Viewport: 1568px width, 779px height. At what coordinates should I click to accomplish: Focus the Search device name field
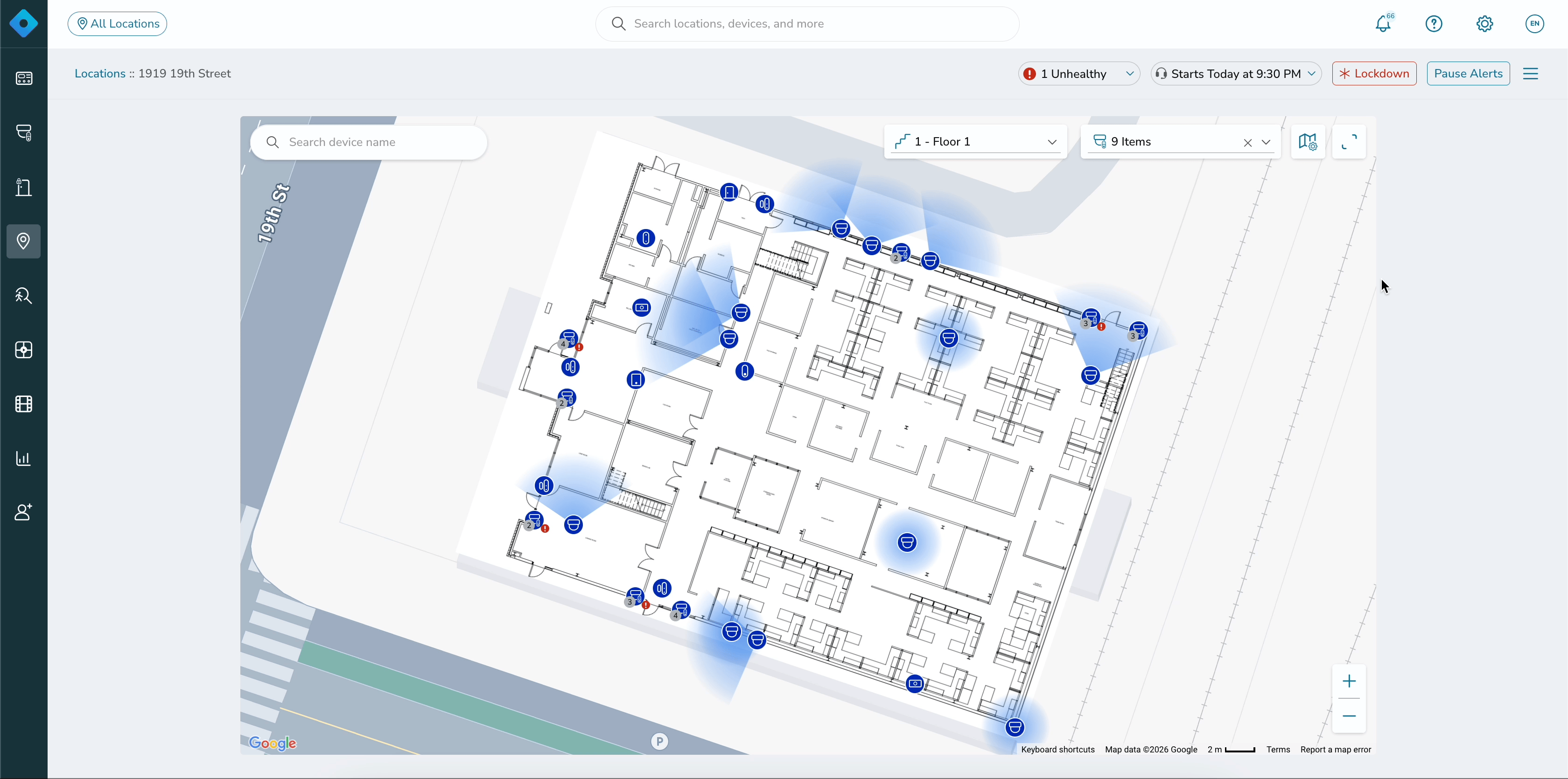click(x=368, y=142)
